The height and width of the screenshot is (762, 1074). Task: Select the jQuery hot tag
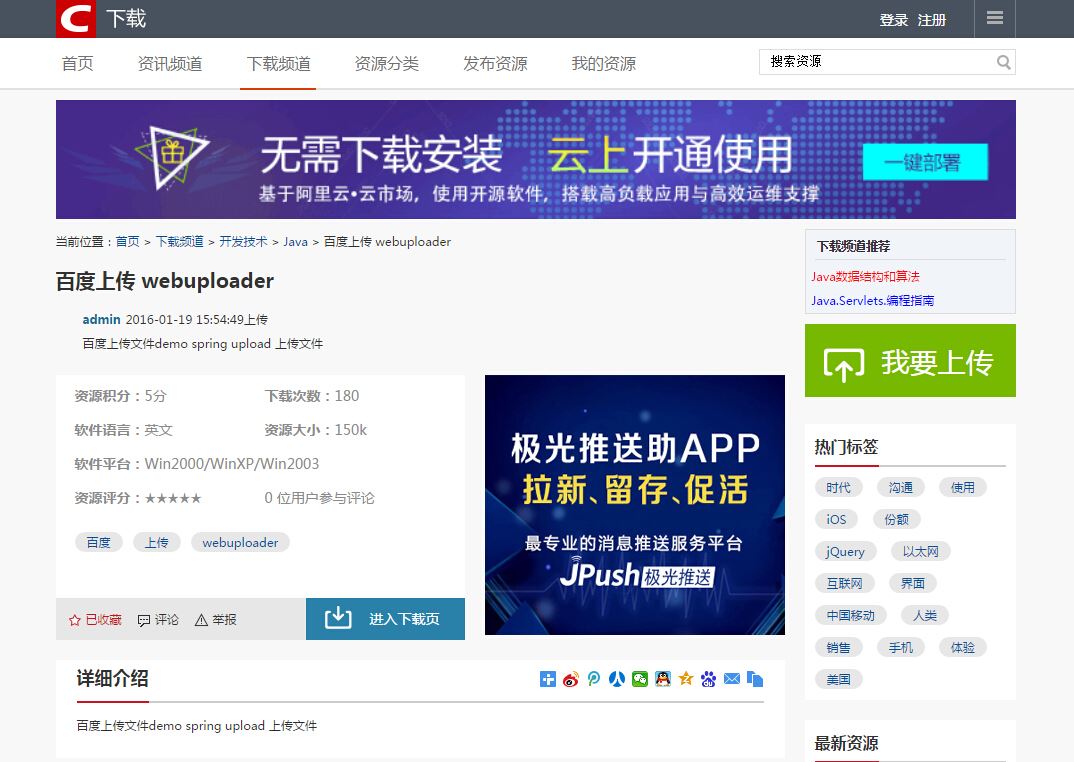point(845,552)
